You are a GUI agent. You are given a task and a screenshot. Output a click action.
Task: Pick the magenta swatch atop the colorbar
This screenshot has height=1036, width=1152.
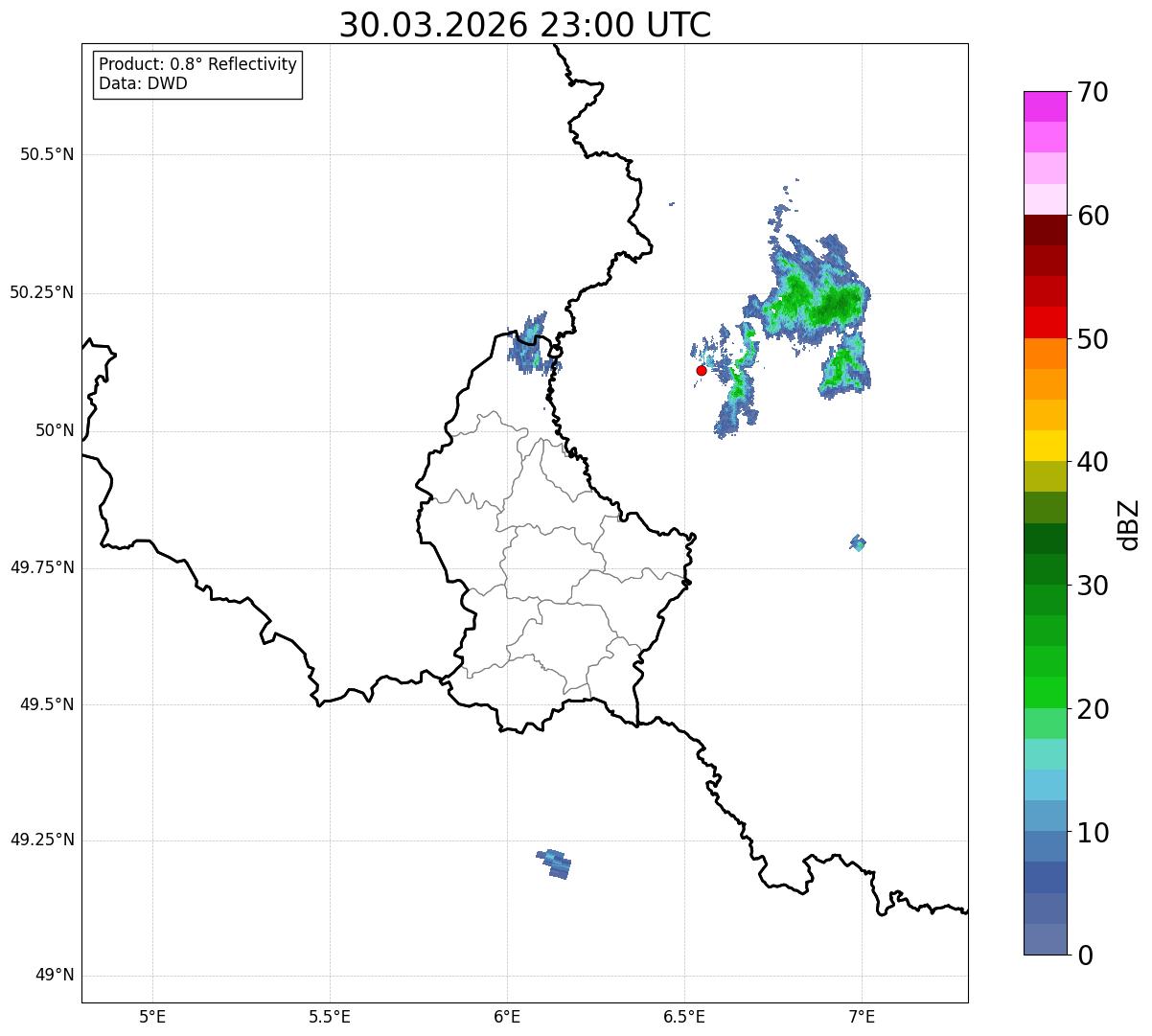coord(1045,106)
